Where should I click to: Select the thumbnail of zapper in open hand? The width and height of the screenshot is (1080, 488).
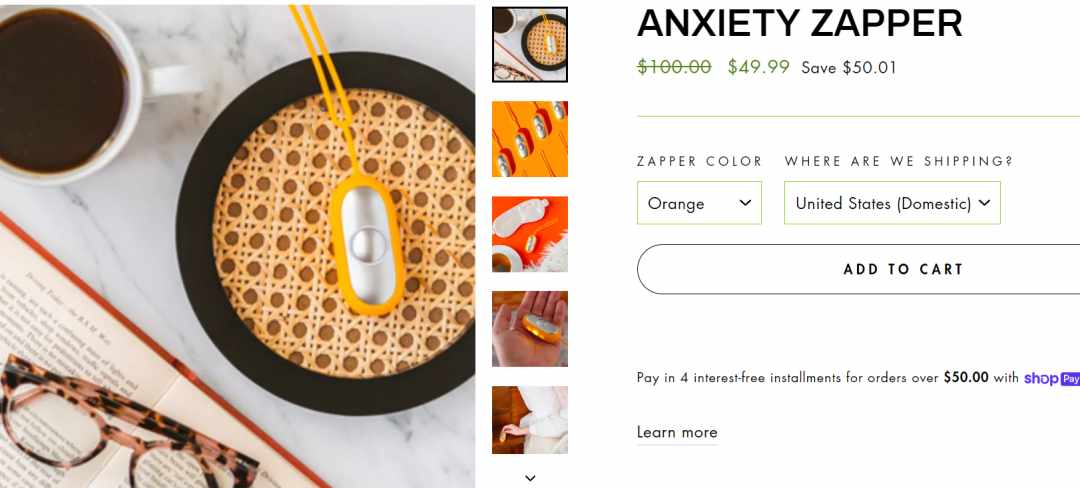[x=530, y=329]
